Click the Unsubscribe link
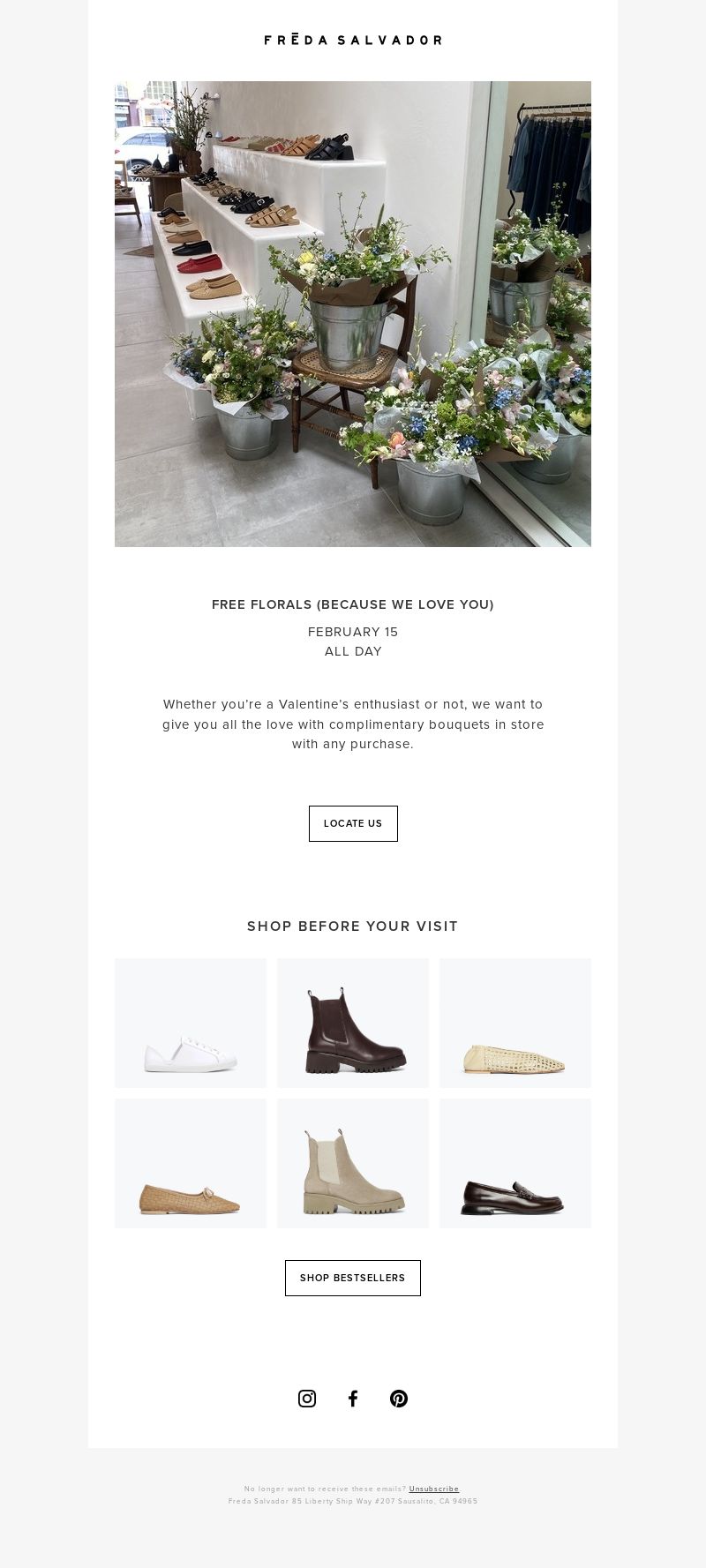The height and width of the screenshot is (1568, 706). point(434,1489)
